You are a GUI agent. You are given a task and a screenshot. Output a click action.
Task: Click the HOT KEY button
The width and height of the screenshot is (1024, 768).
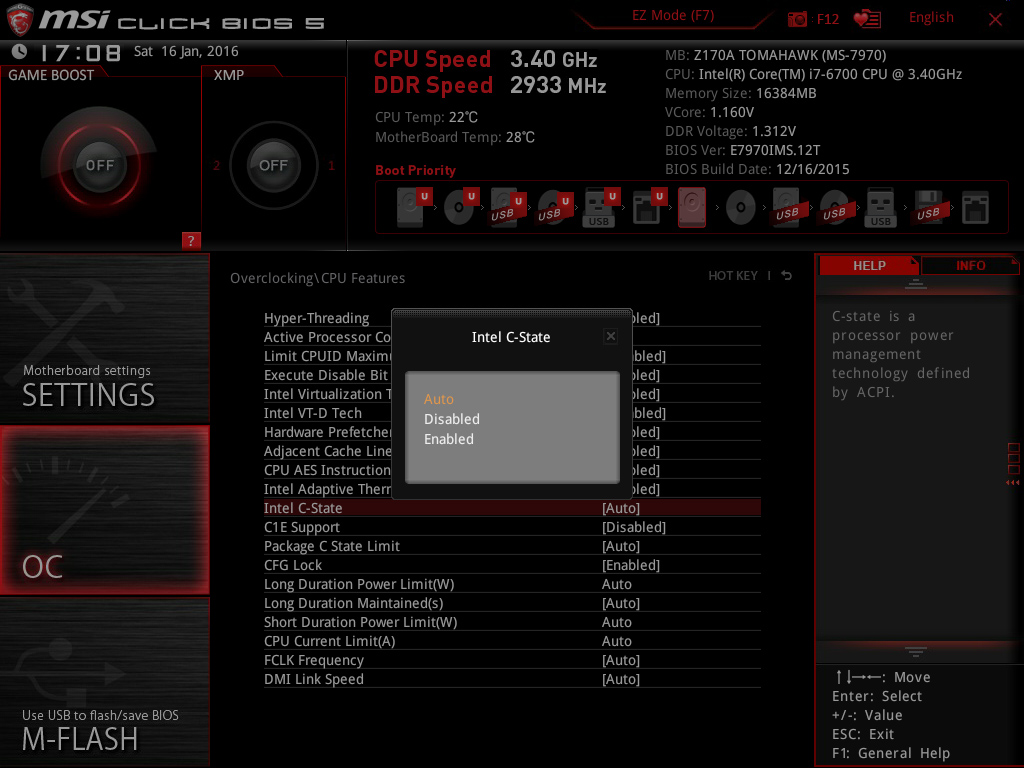[733, 276]
